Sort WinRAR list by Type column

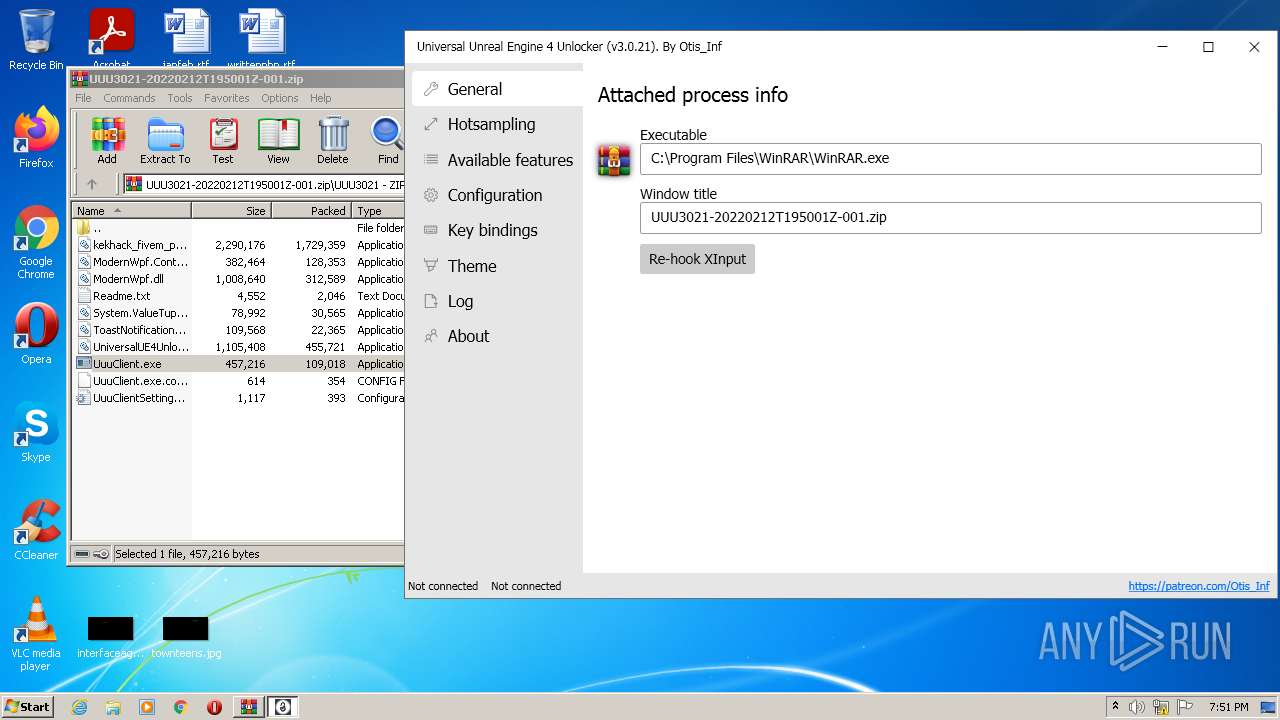tap(378, 211)
